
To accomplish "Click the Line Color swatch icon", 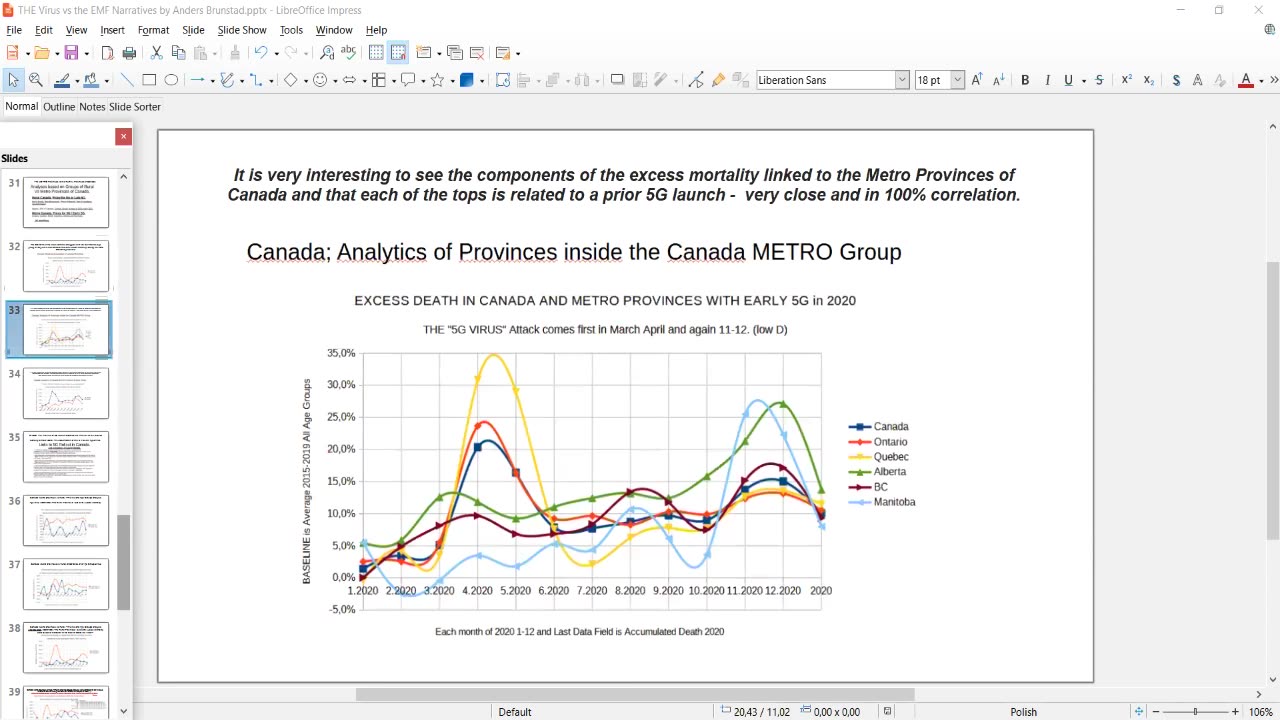I will 62,80.
